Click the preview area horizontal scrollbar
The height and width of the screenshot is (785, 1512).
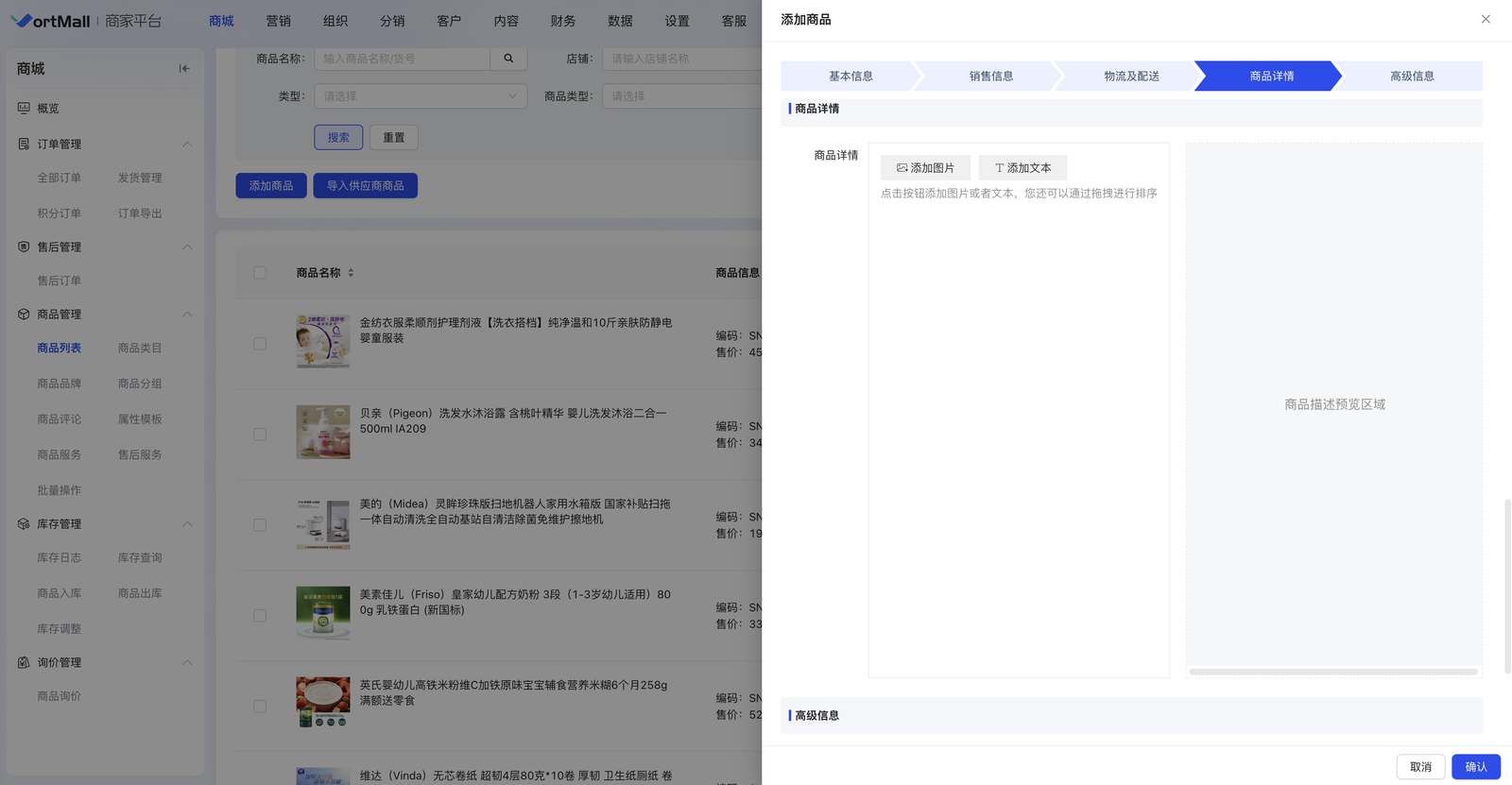[x=1332, y=672]
